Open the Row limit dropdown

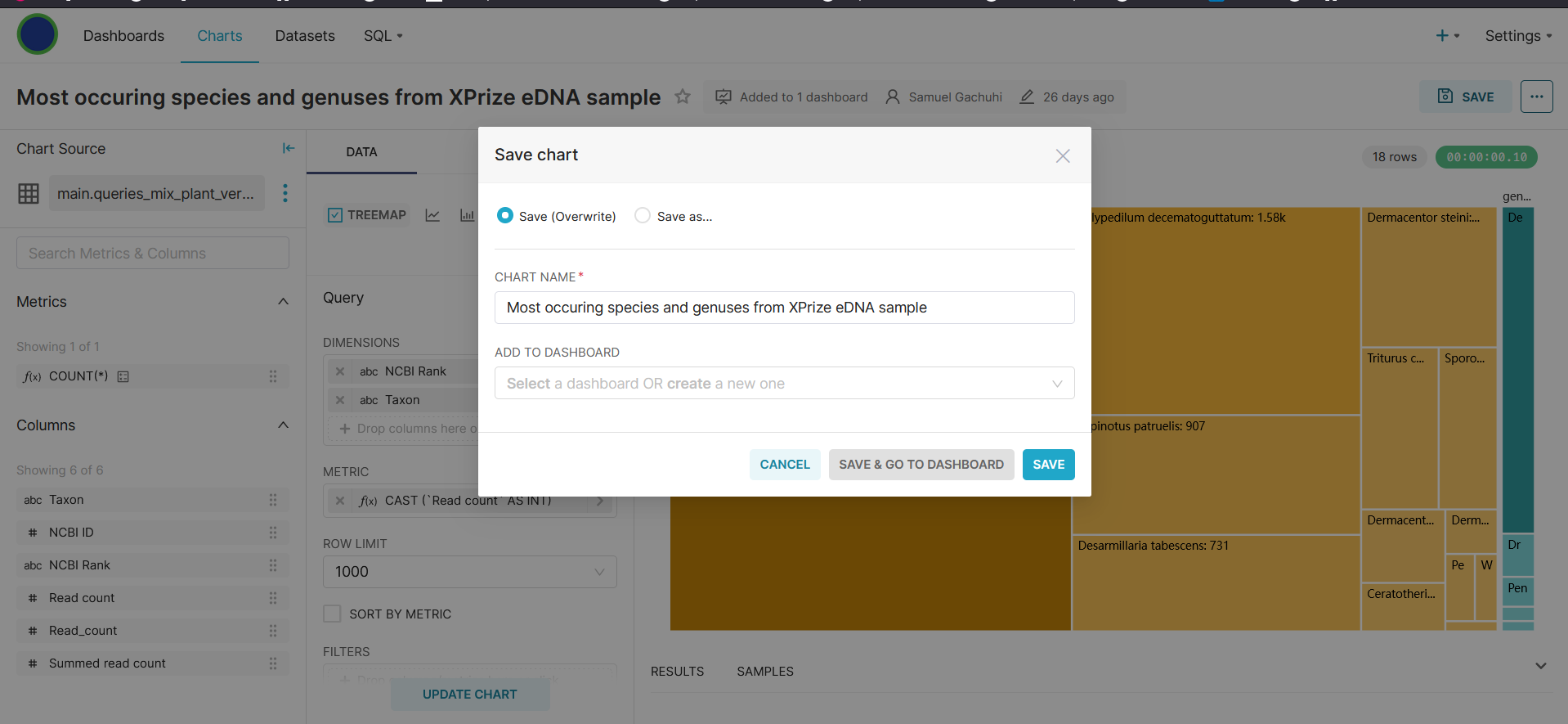pos(469,572)
